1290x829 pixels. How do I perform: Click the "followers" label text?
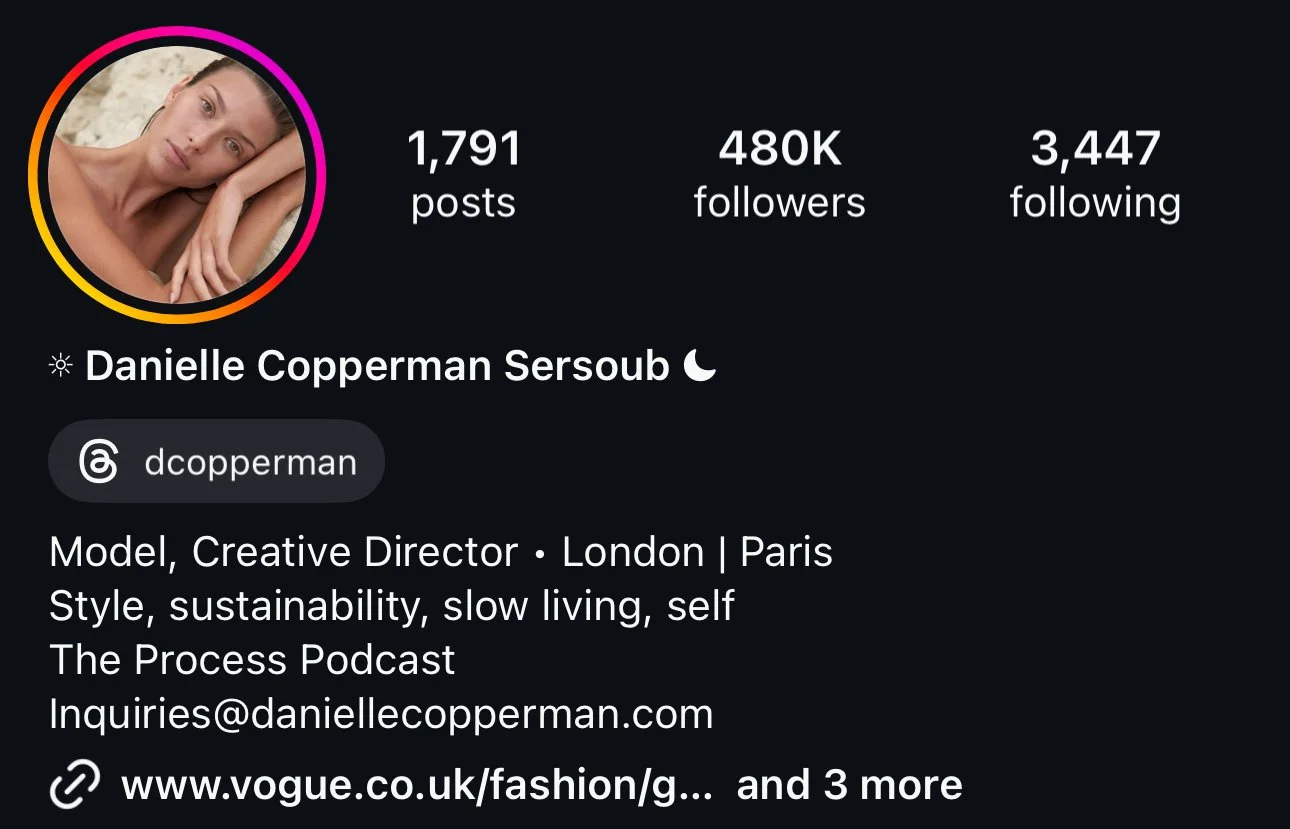coord(780,203)
